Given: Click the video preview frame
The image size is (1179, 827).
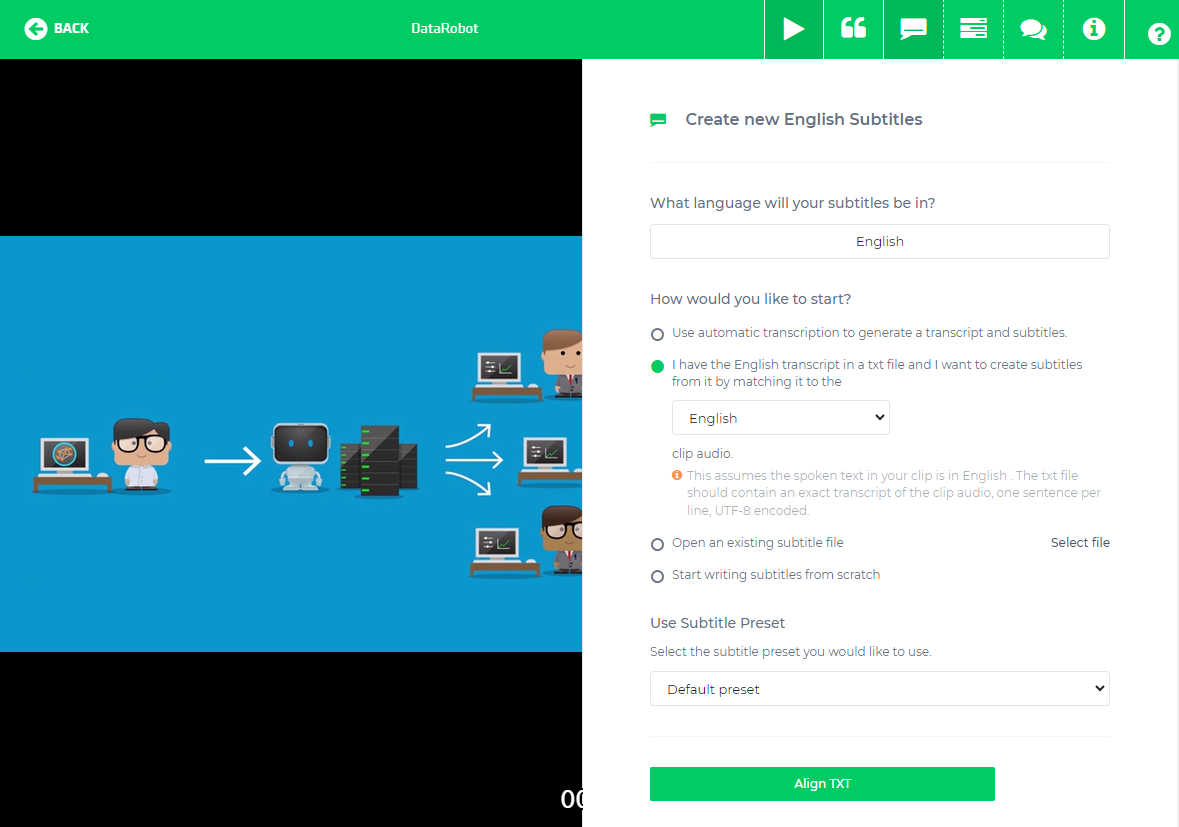Looking at the screenshot, I should point(291,444).
